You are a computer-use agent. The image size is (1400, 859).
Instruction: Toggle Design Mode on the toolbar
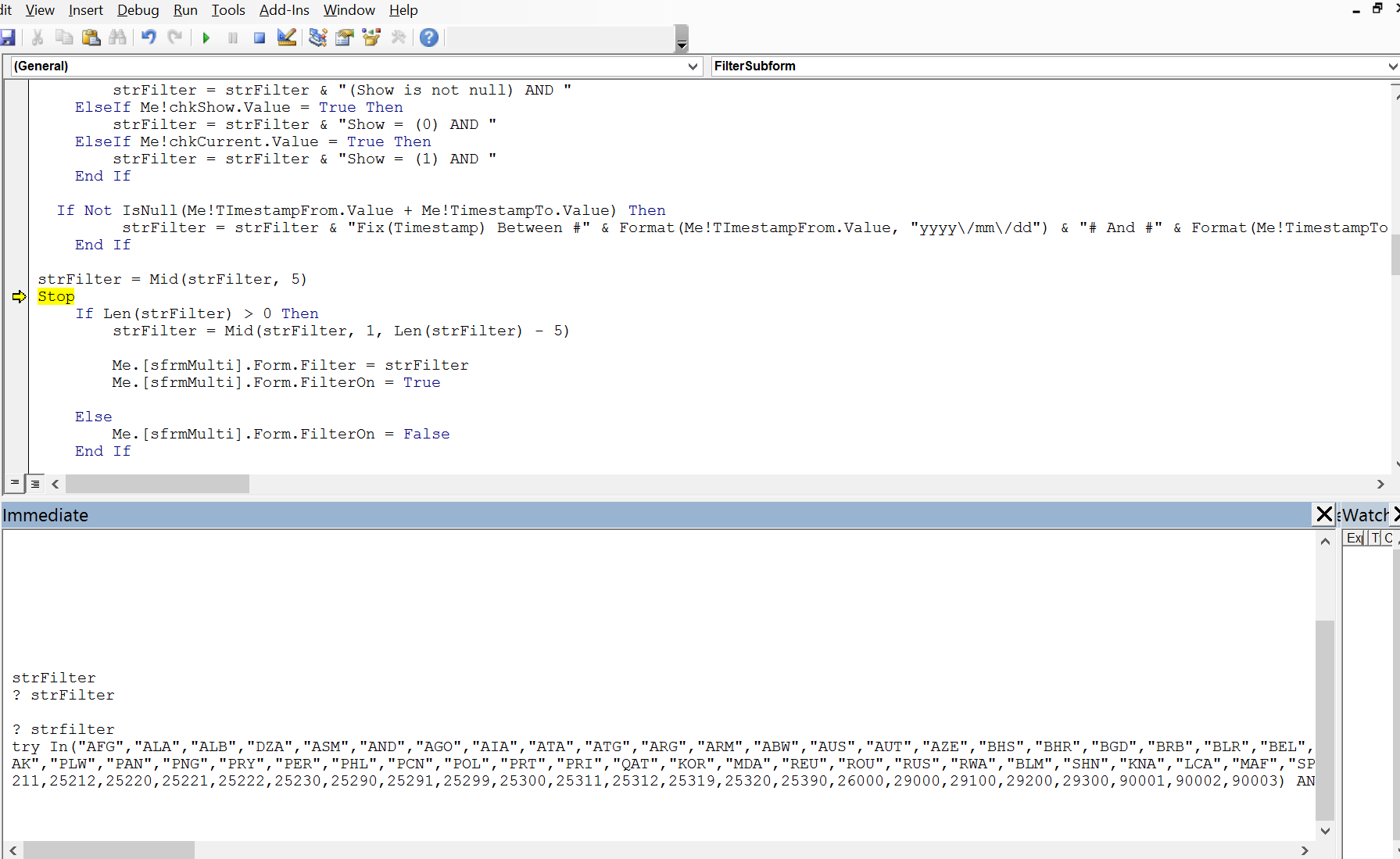[x=286, y=37]
